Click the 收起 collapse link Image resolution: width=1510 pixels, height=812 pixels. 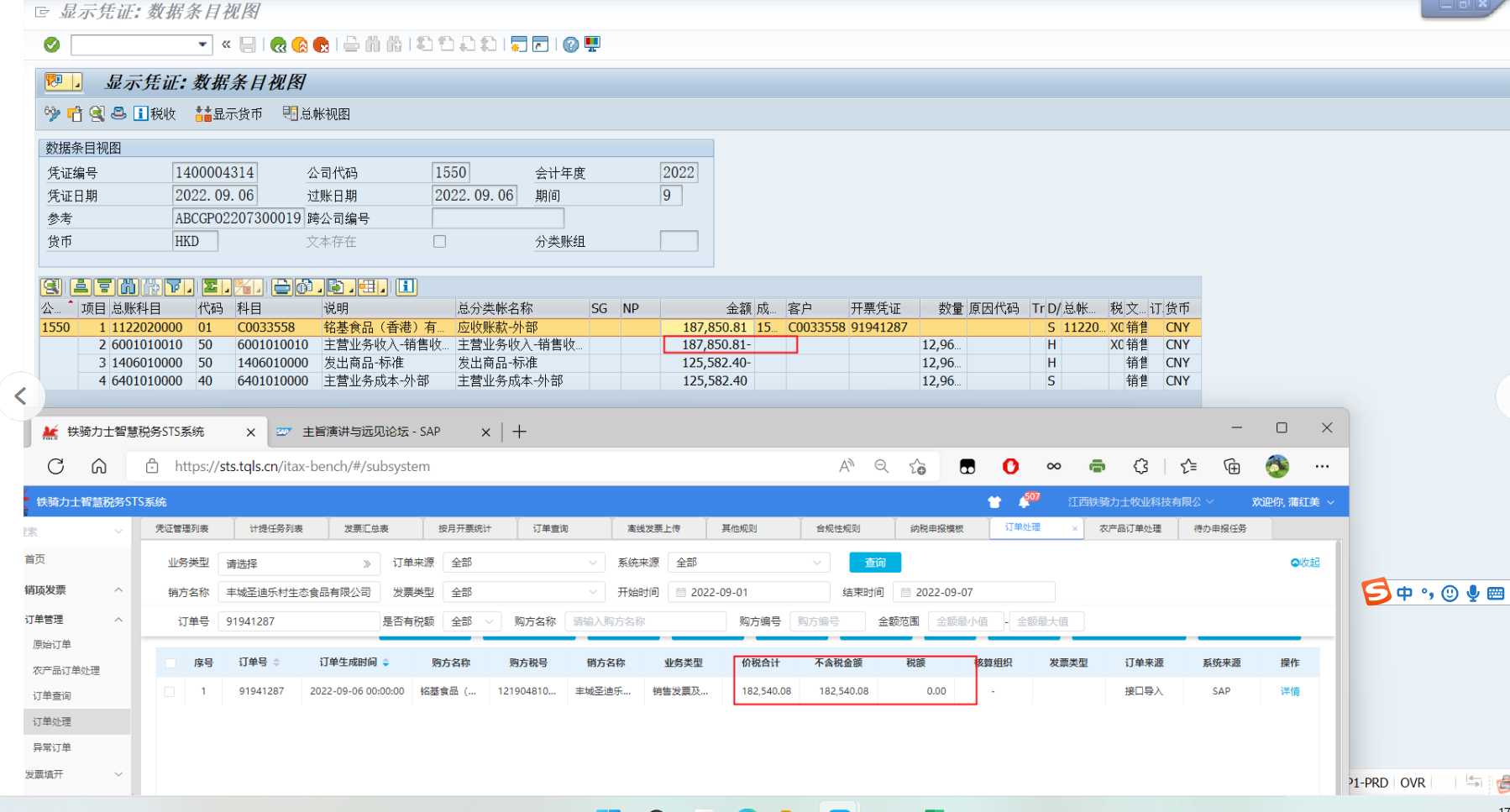pyautogui.click(x=1305, y=563)
